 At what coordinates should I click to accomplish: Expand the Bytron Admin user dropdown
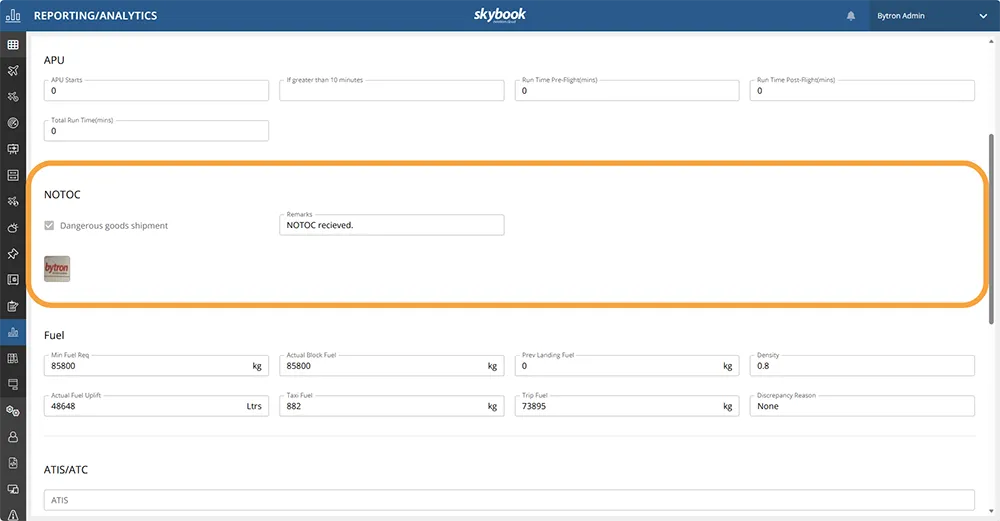[982, 16]
